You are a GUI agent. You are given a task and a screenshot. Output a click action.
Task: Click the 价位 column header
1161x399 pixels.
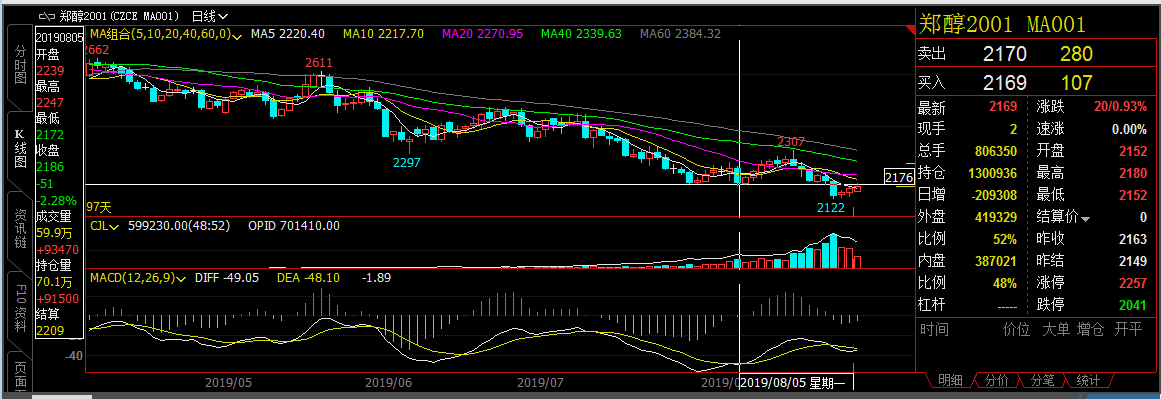[x=1017, y=329]
